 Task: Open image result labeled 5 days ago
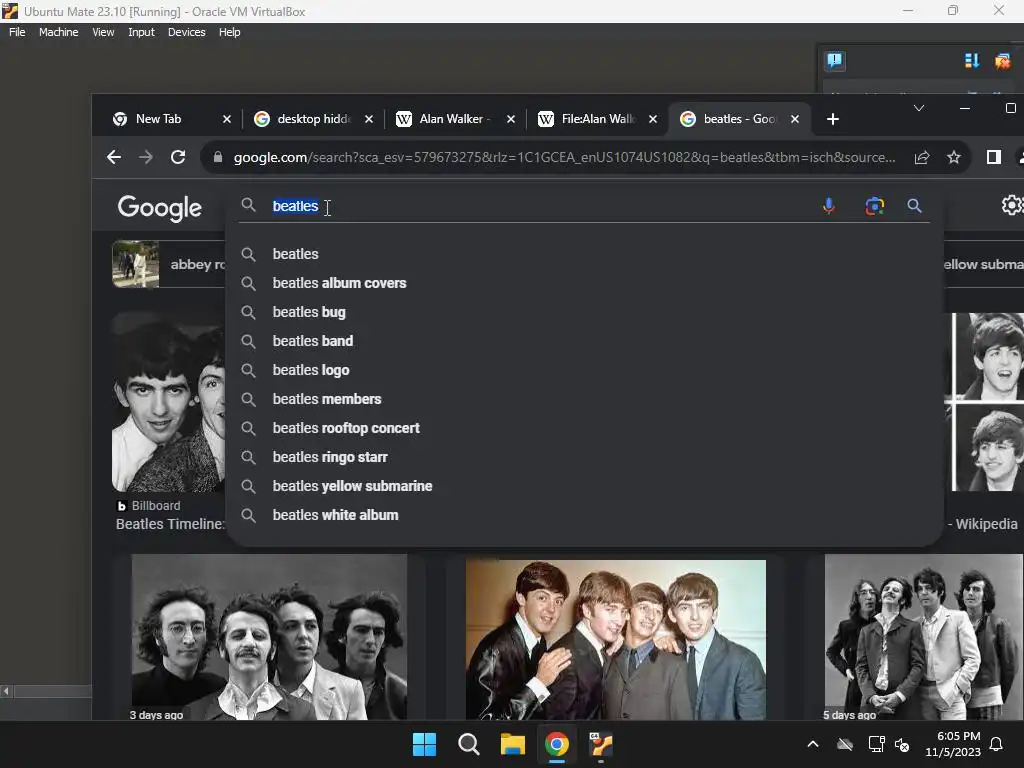(923, 637)
